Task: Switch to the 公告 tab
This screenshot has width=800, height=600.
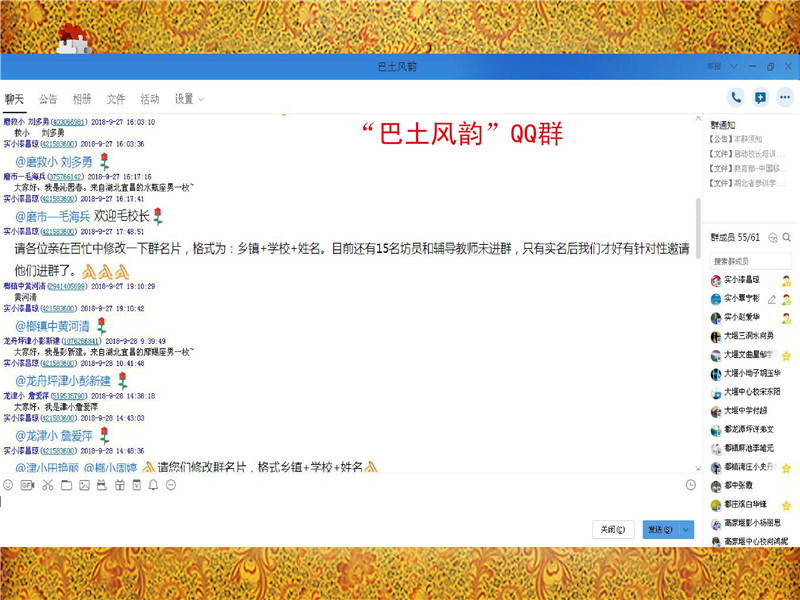Action: [48, 99]
